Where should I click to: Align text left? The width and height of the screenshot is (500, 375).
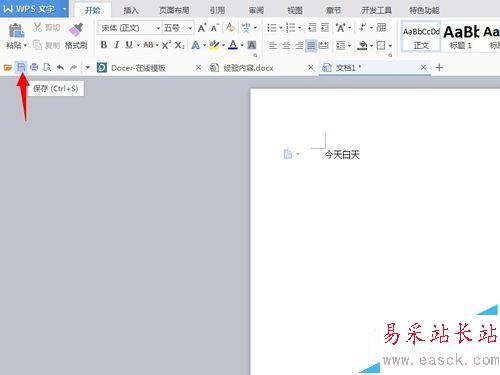coord(273,45)
